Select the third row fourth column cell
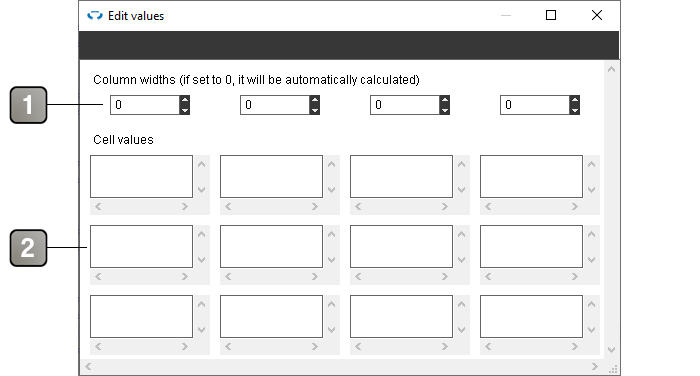This screenshot has height=376, width=700. click(531, 316)
